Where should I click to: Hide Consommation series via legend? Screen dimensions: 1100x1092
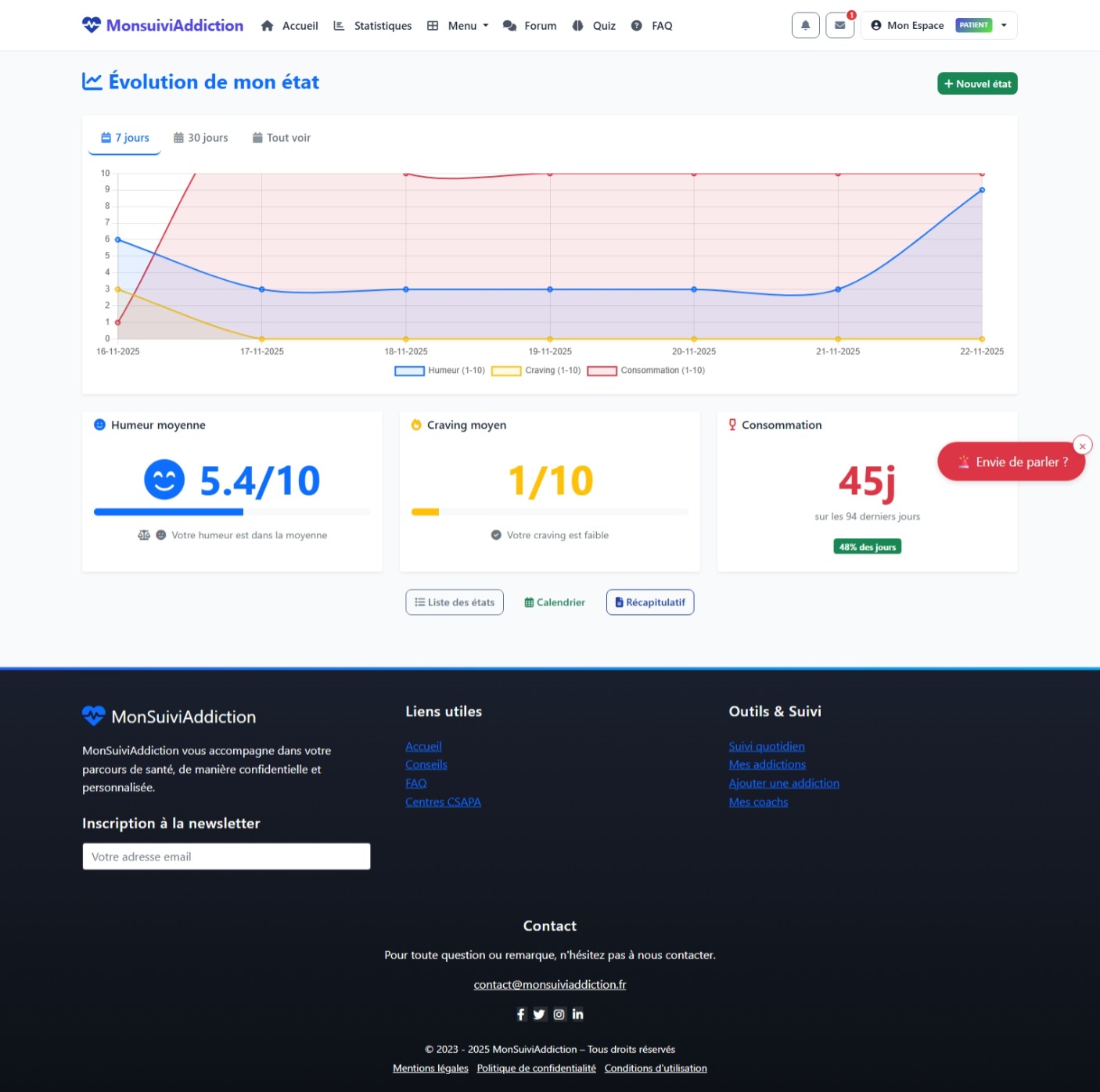645,371
